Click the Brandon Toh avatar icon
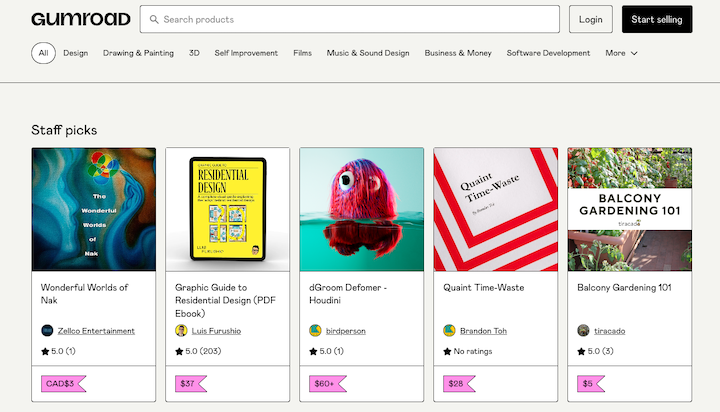 (x=449, y=330)
